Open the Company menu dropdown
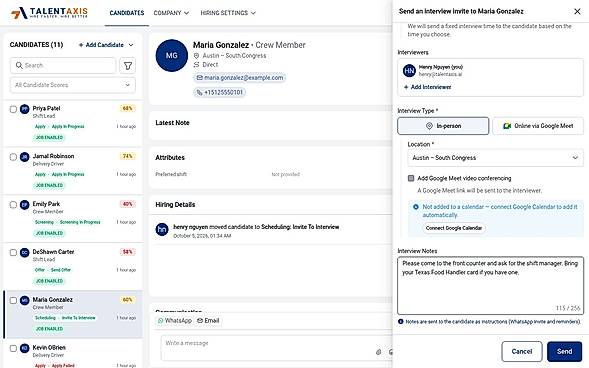 tap(171, 13)
